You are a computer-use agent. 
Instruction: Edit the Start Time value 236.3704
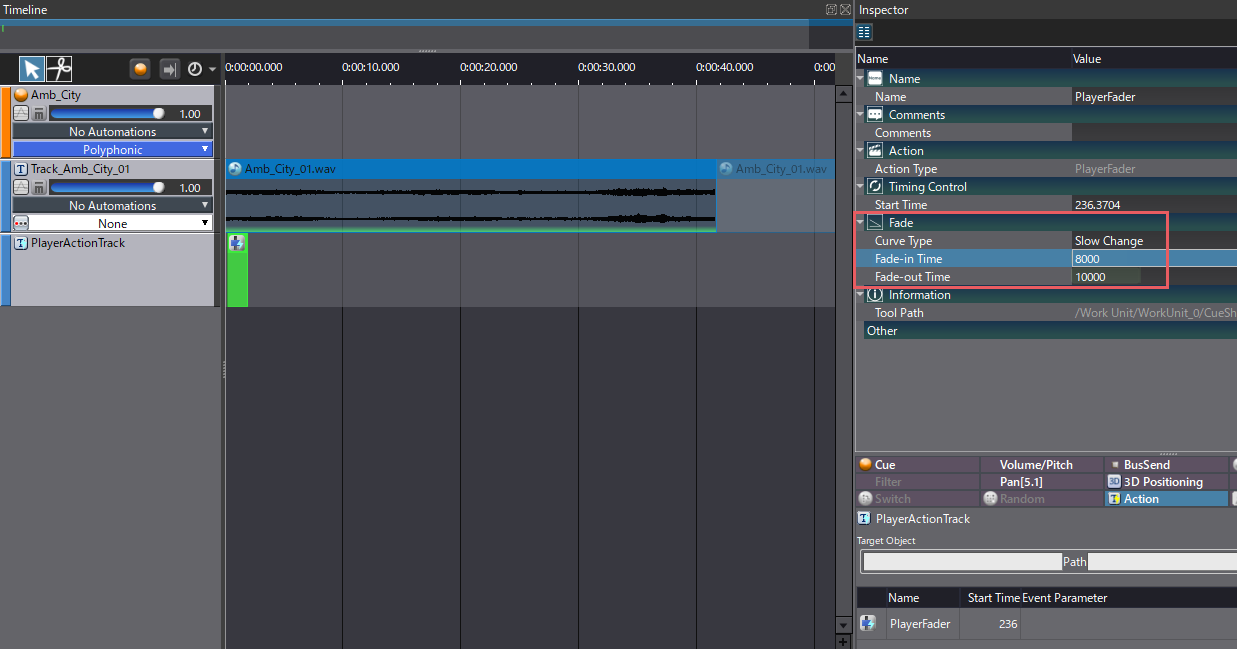pos(1154,205)
